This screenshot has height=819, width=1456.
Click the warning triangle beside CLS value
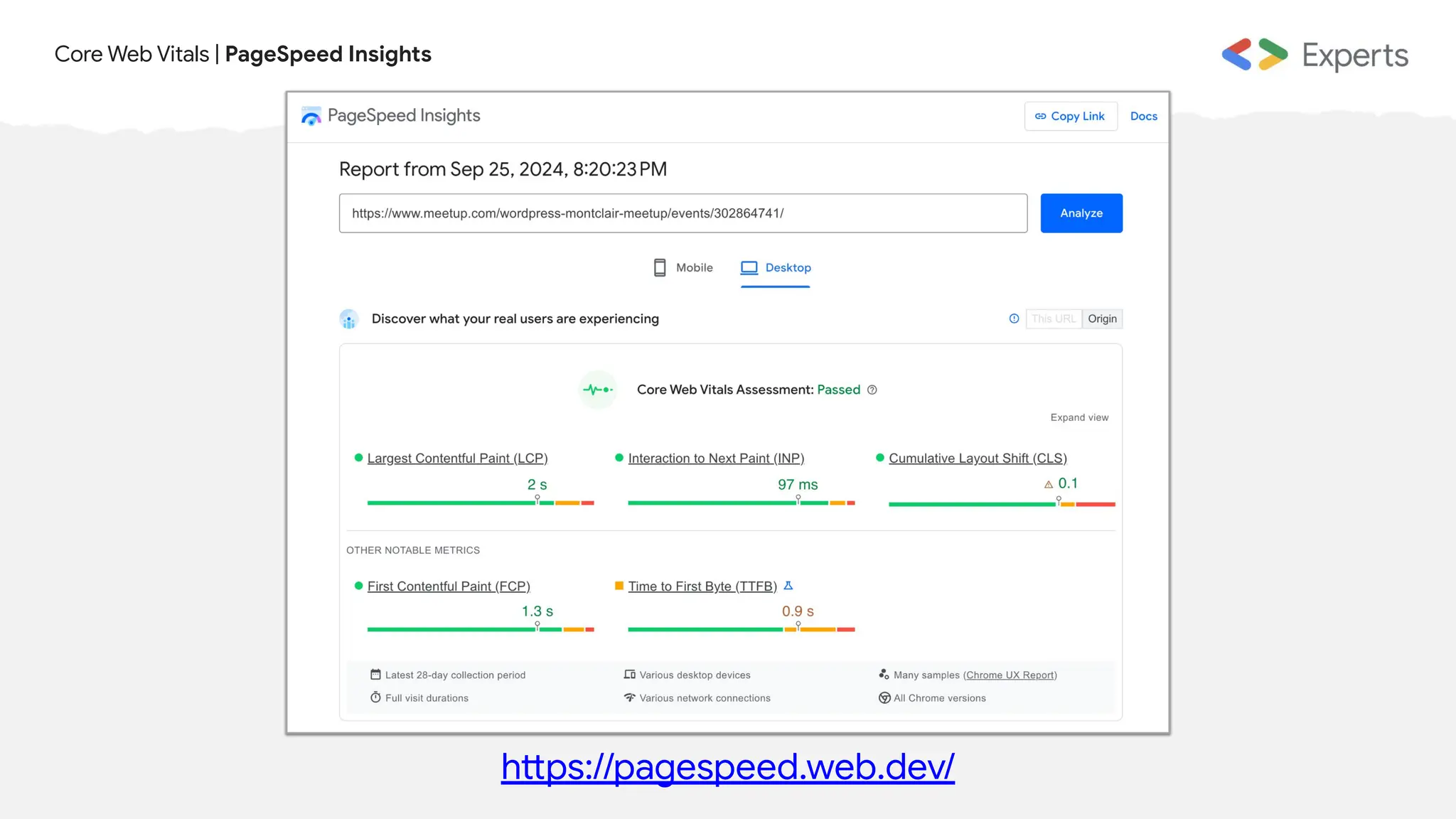(x=1048, y=485)
